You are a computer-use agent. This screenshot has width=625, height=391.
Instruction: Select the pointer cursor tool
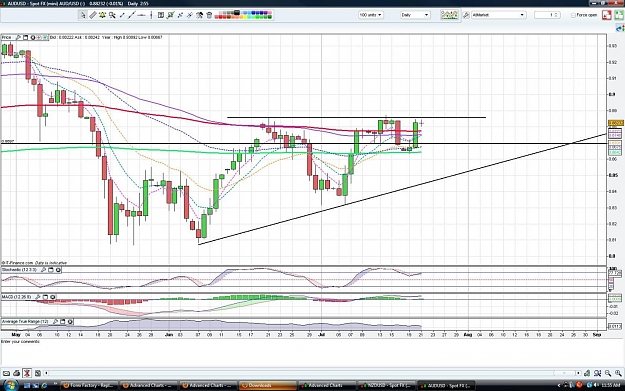(x=83, y=15)
